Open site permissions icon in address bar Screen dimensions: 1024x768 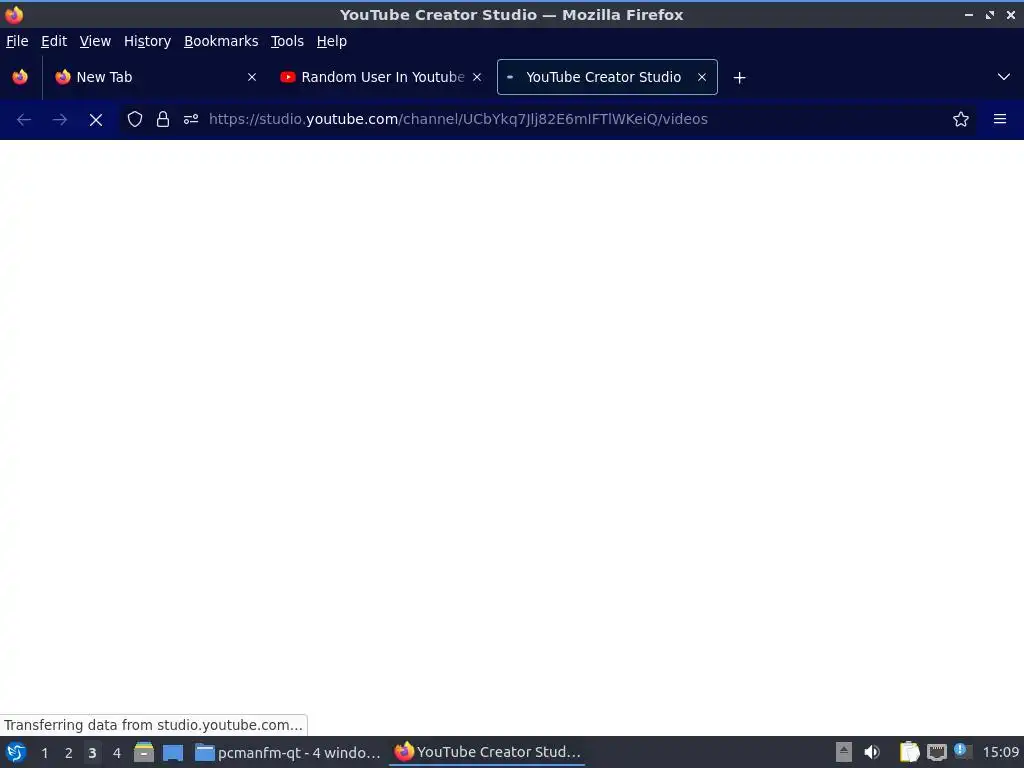pos(191,120)
